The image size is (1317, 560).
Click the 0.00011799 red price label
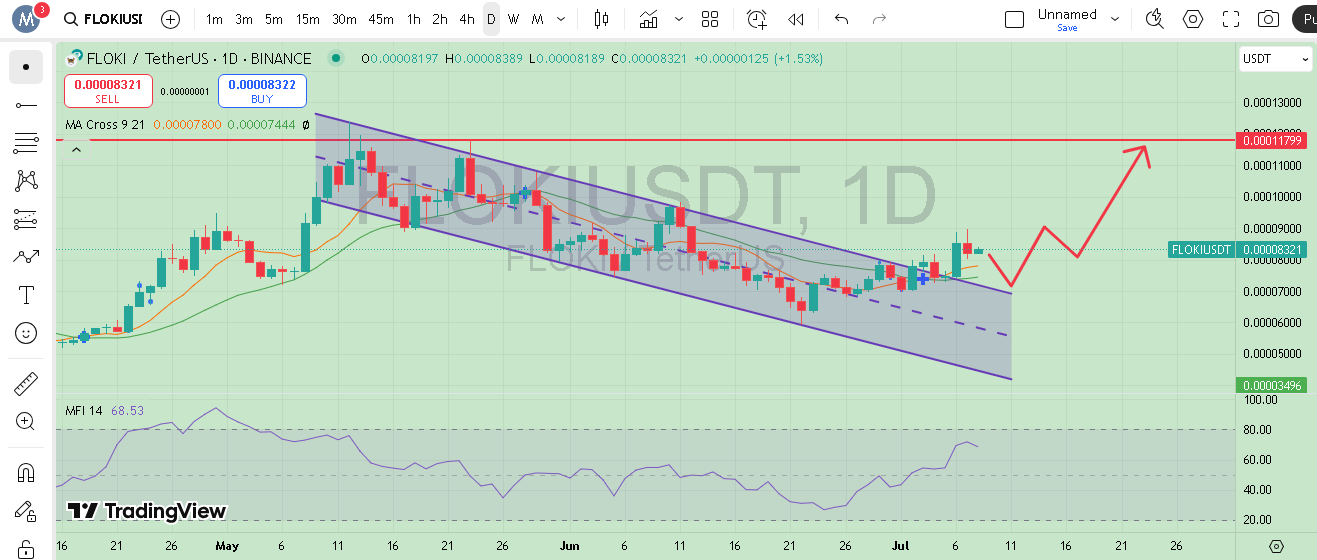click(x=1272, y=140)
